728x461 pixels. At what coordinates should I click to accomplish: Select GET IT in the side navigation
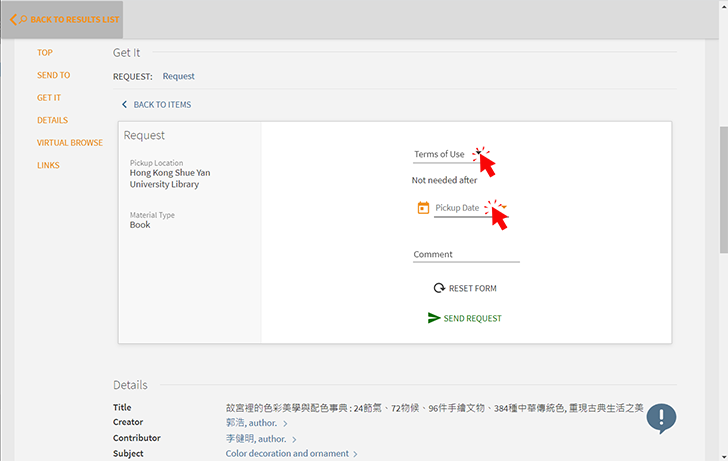(x=49, y=98)
